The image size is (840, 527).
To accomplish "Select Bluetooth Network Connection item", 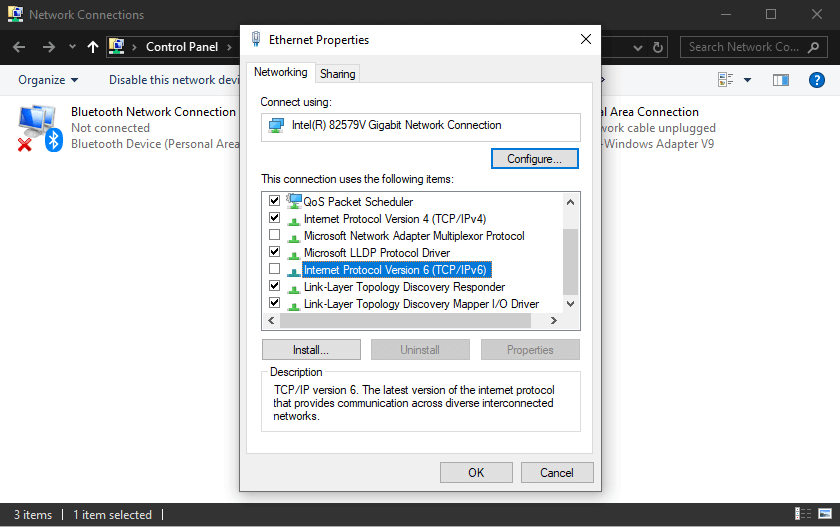I will pyautogui.click(x=129, y=128).
